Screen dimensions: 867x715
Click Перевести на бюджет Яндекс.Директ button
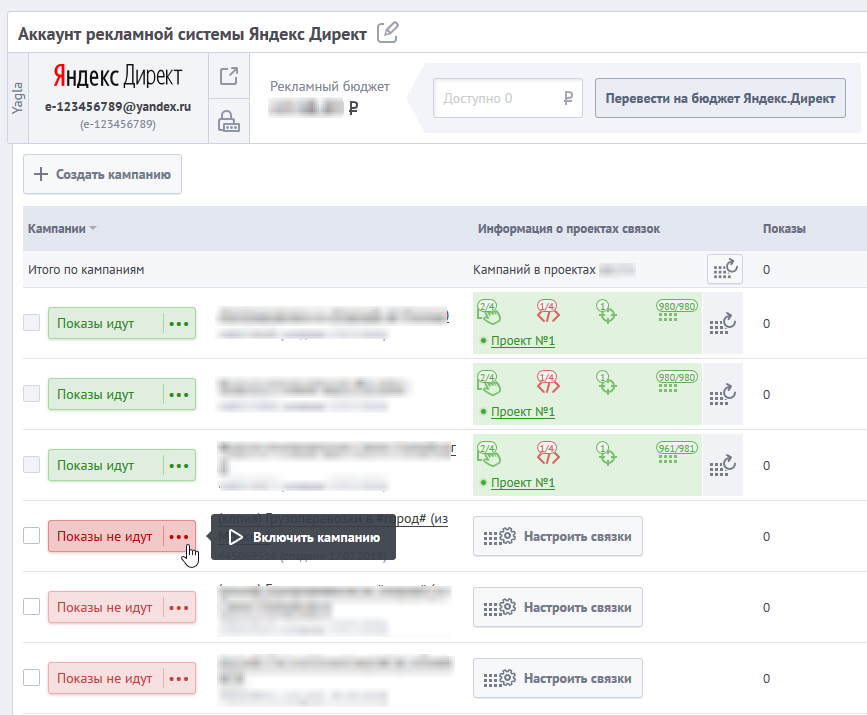click(720, 98)
